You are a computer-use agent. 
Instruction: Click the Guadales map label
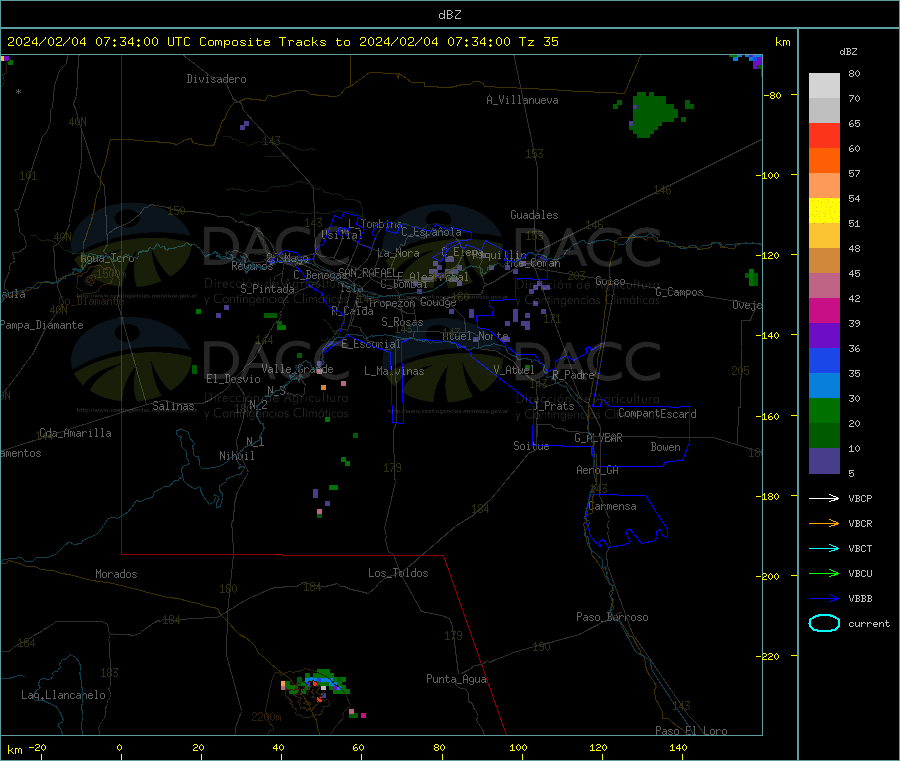(x=534, y=215)
